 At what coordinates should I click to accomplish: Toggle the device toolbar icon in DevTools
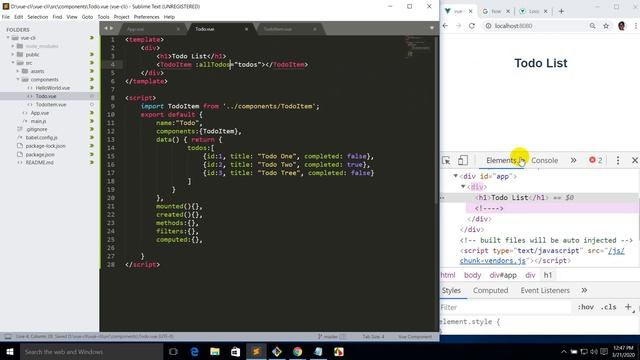[462, 160]
